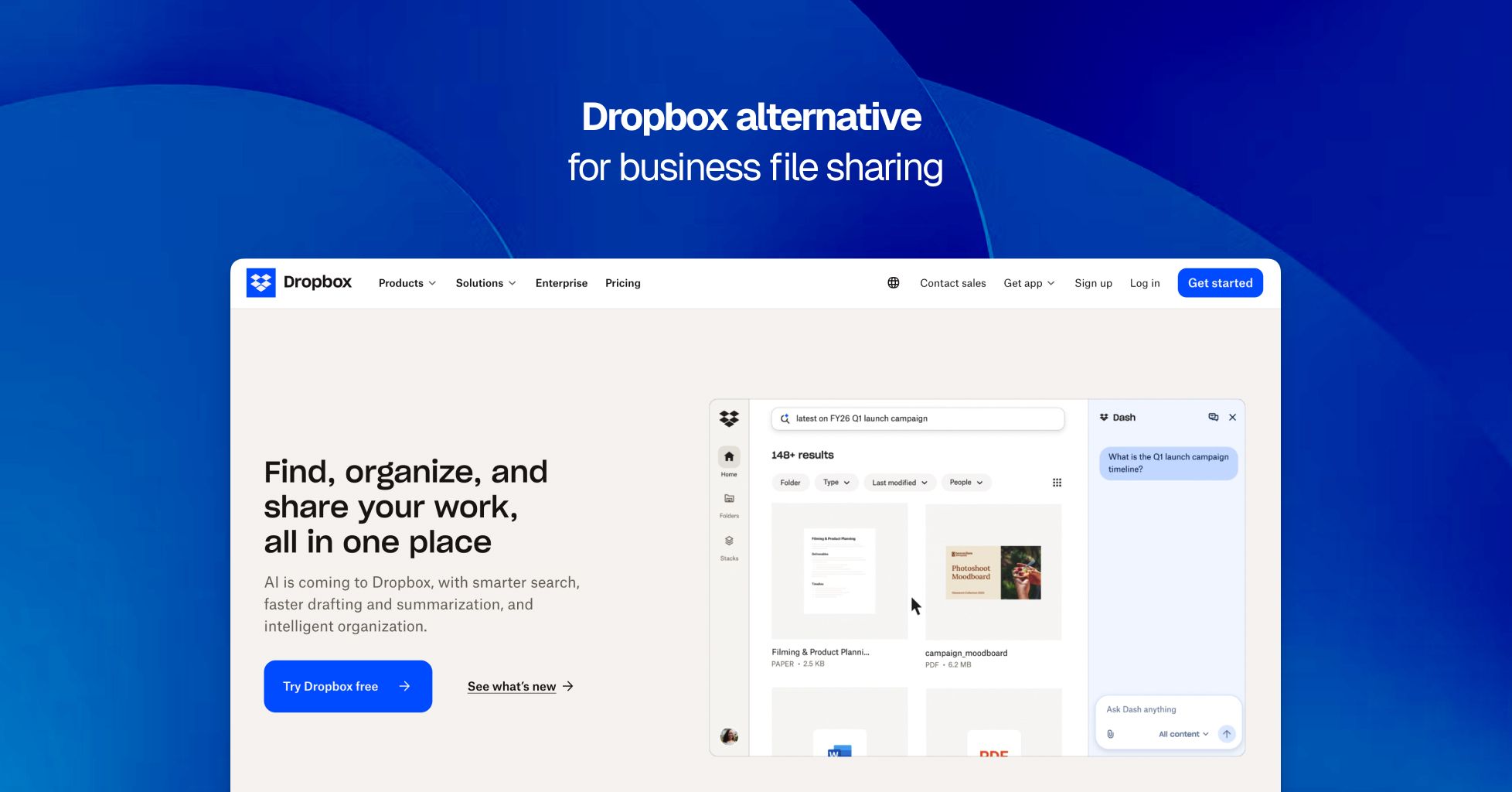Open new chat icon in Dash panel
The image size is (1512, 792).
coord(1213,417)
